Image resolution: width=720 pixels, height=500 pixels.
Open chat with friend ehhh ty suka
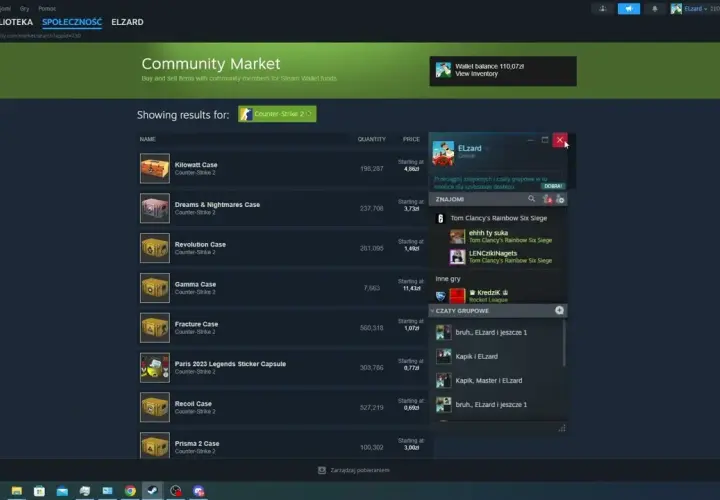[x=501, y=236]
